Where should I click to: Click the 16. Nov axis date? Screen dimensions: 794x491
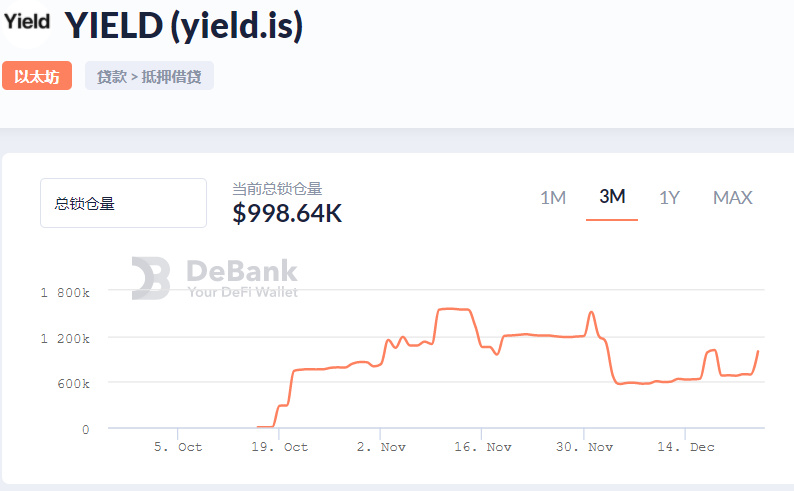pos(481,447)
